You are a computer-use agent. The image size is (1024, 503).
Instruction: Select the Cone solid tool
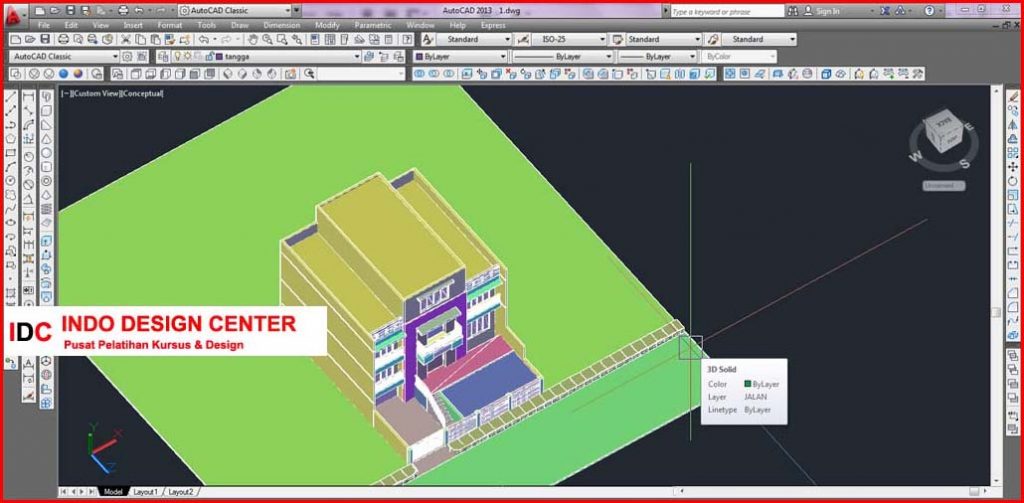[x=46, y=138]
